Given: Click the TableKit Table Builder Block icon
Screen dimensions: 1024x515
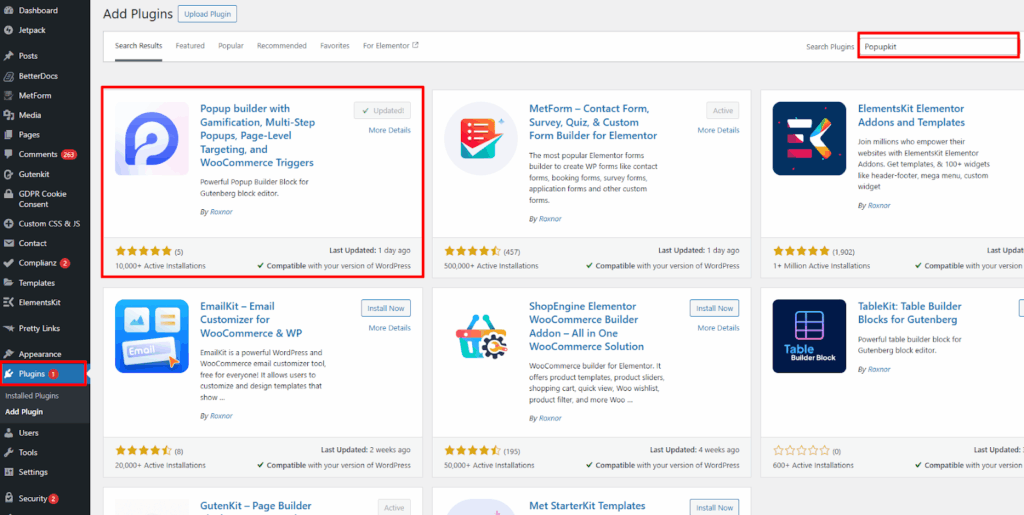Looking at the screenshot, I should click(809, 337).
